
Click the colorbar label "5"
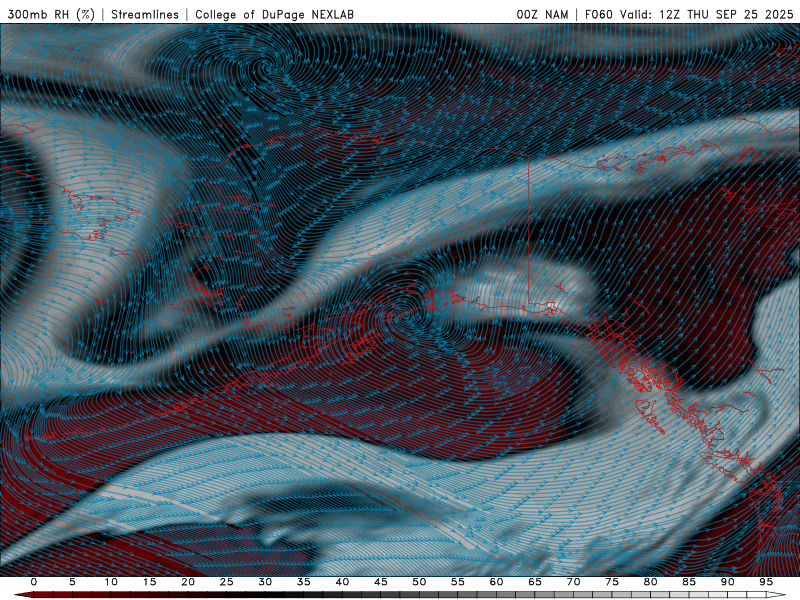pyautogui.click(x=72, y=582)
